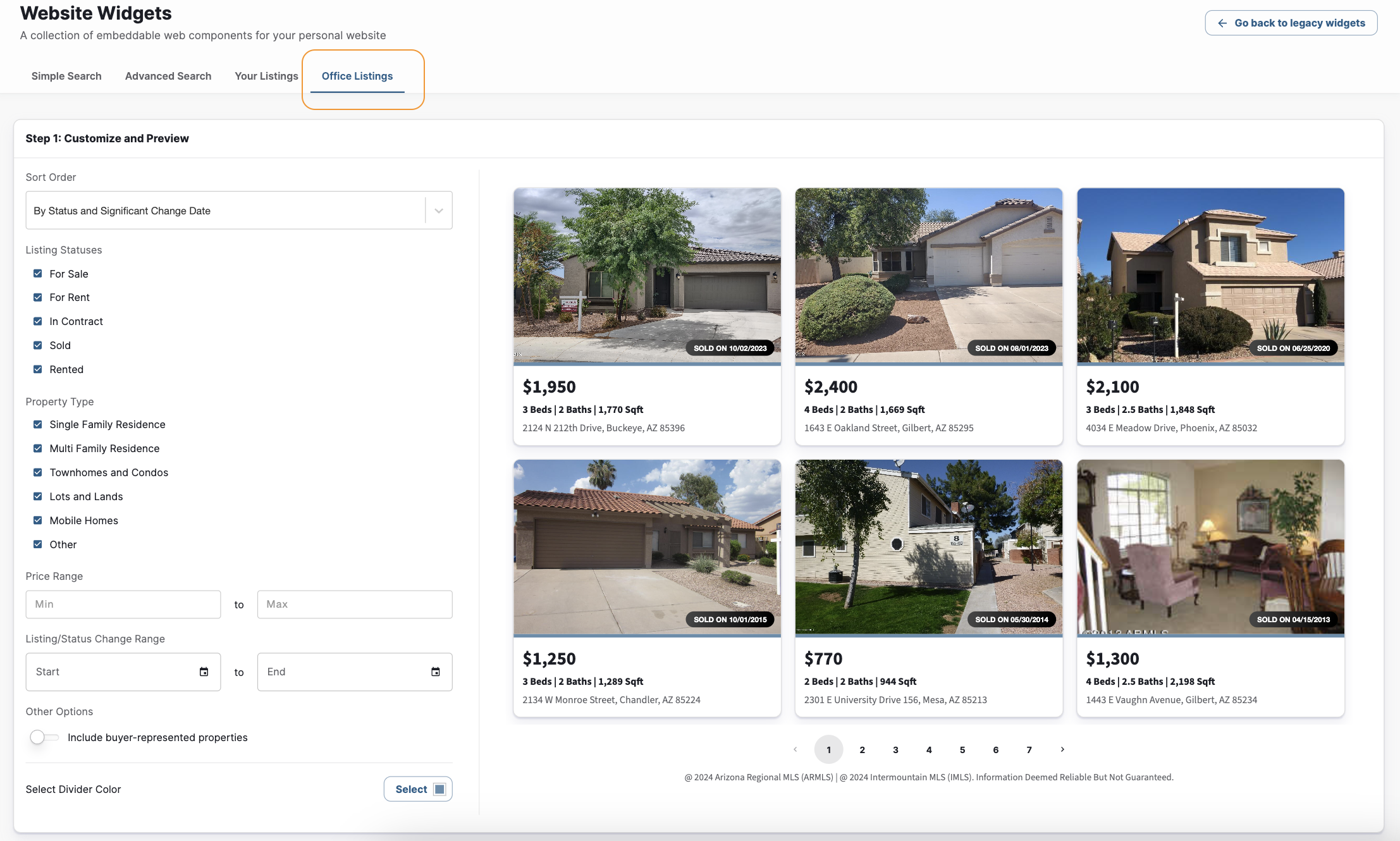
Task: Uncheck Single Family Residence
Action: pyautogui.click(x=37, y=424)
